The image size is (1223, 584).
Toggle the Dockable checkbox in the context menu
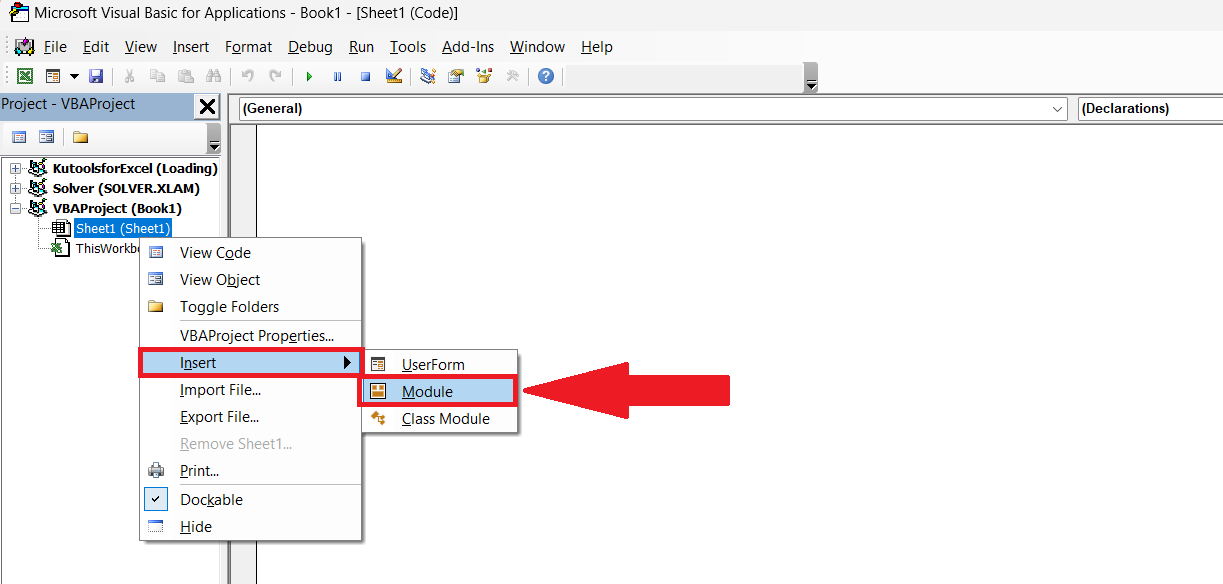point(156,499)
